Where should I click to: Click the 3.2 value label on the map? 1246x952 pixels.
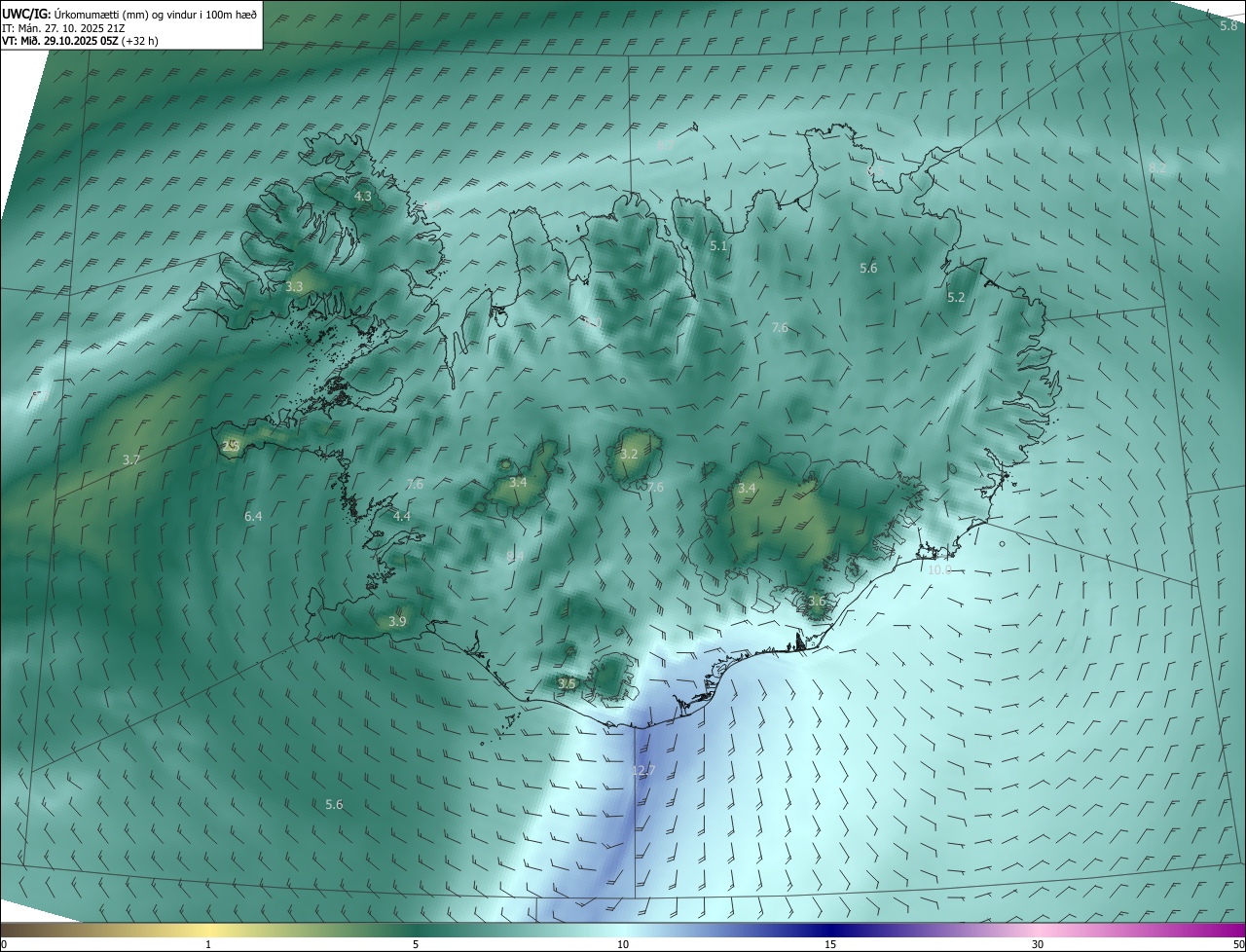click(629, 455)
